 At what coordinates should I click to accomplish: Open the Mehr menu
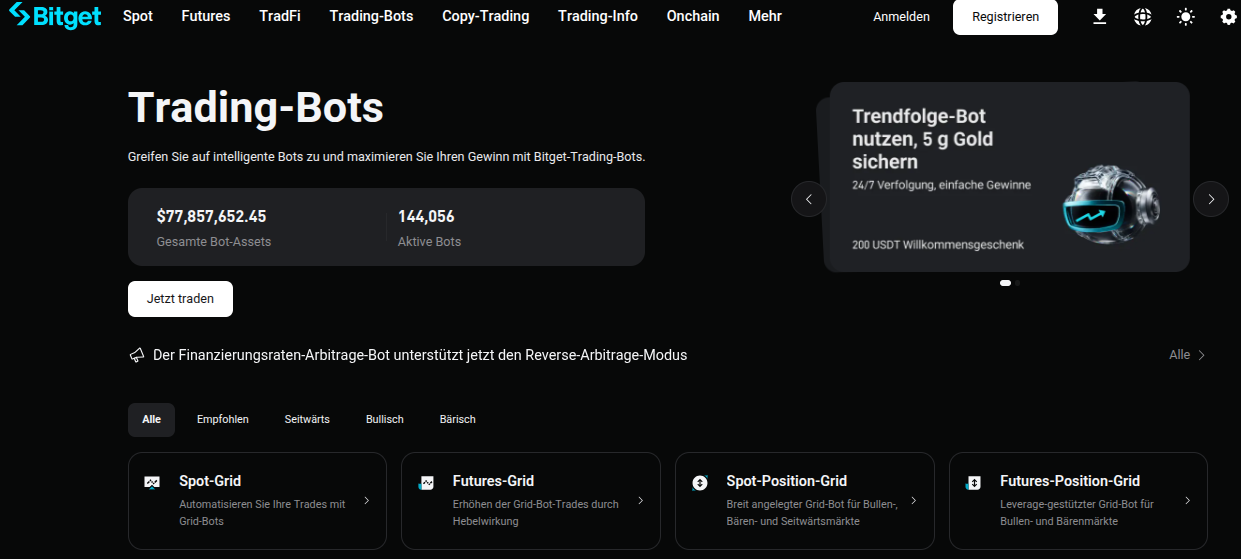(765, 16)
